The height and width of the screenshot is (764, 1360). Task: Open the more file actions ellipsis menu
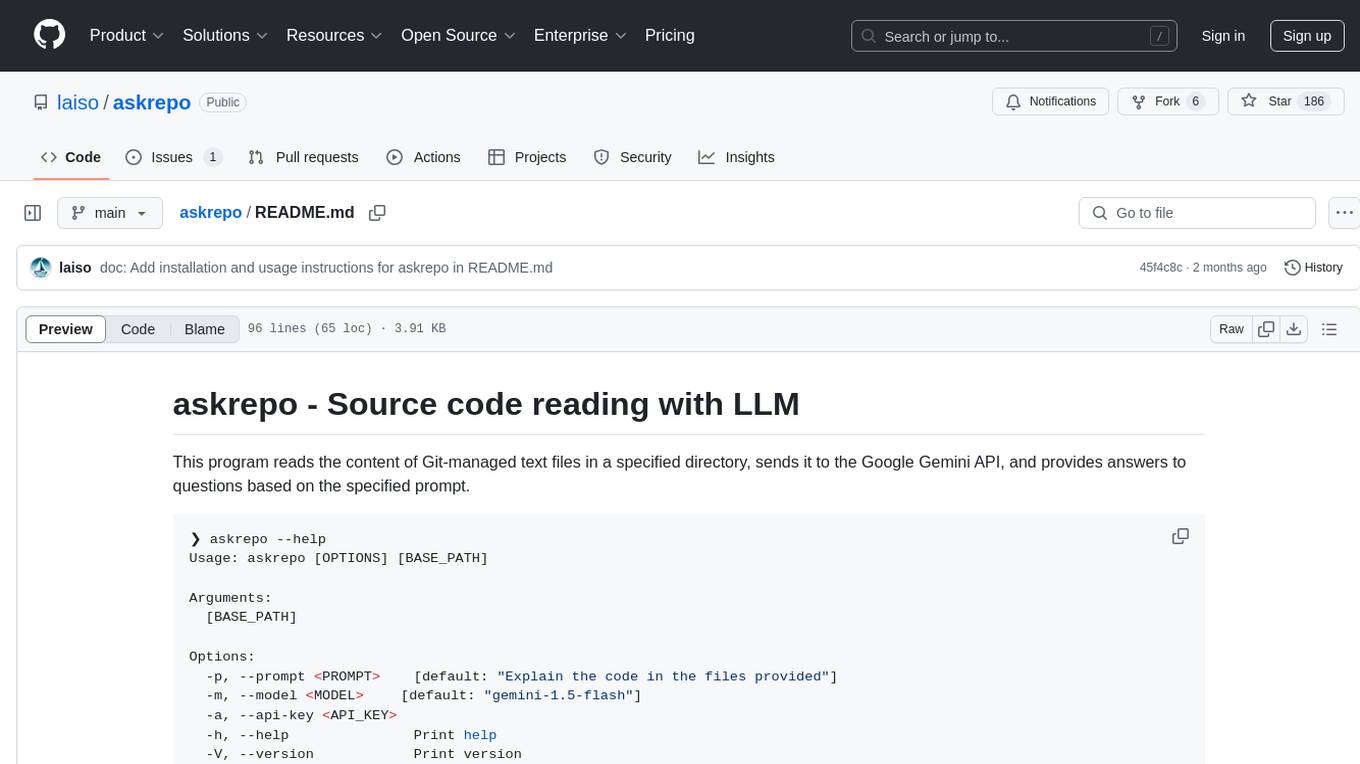tap(1344, 213)
